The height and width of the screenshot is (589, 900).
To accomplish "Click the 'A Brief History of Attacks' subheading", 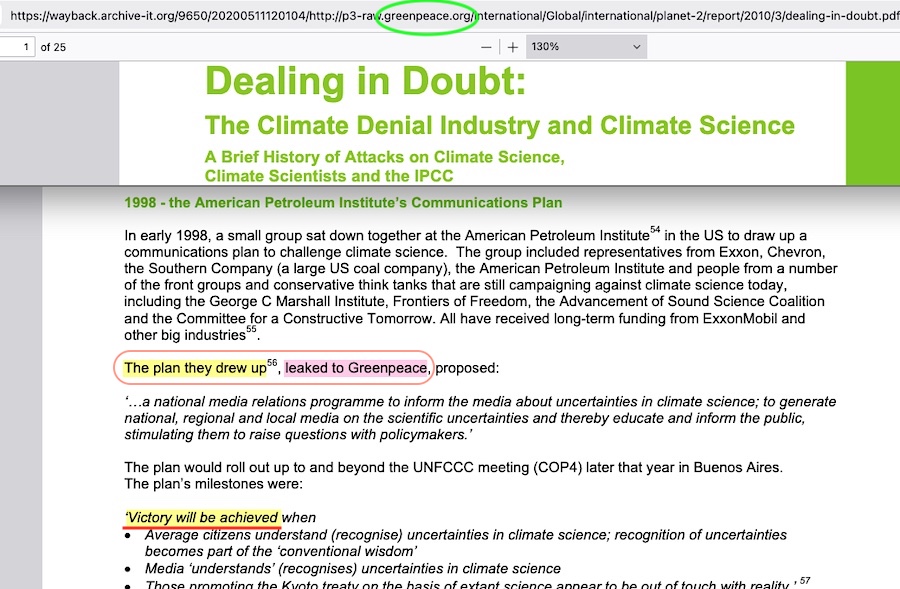I will 384,158.
